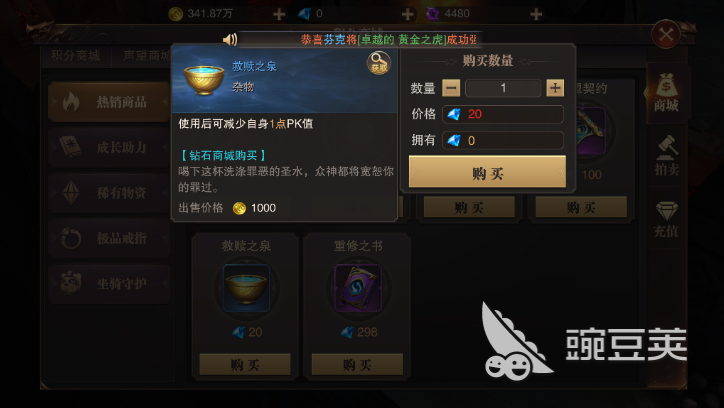Select the 成长助力 category

click(x=109, y=147)
